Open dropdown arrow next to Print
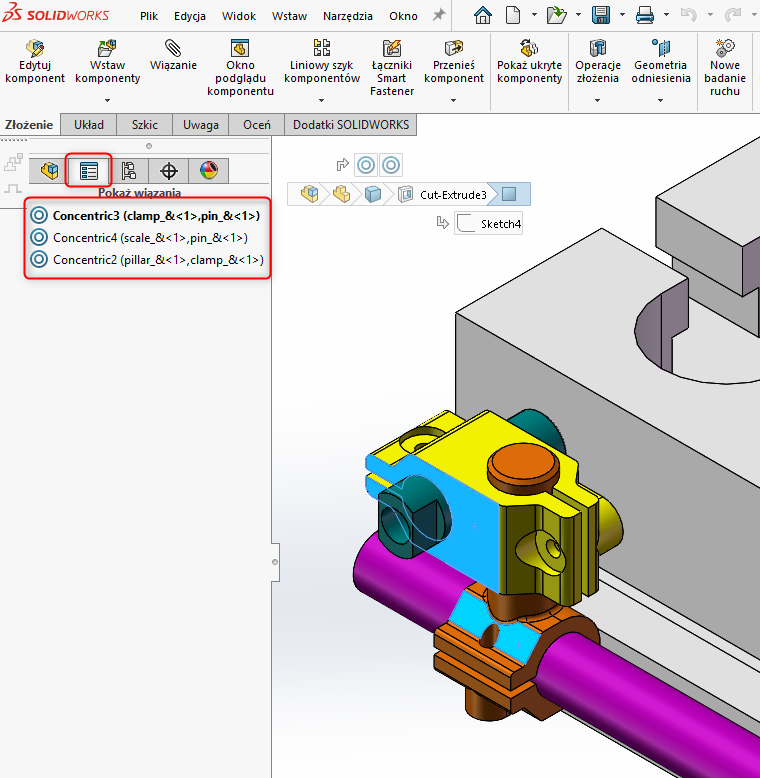 coord(666,15)
